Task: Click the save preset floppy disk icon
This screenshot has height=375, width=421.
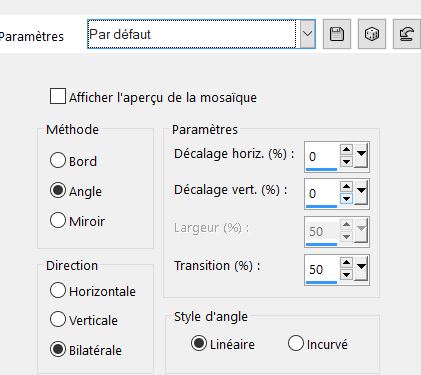Action: click(x=337, y=34)
